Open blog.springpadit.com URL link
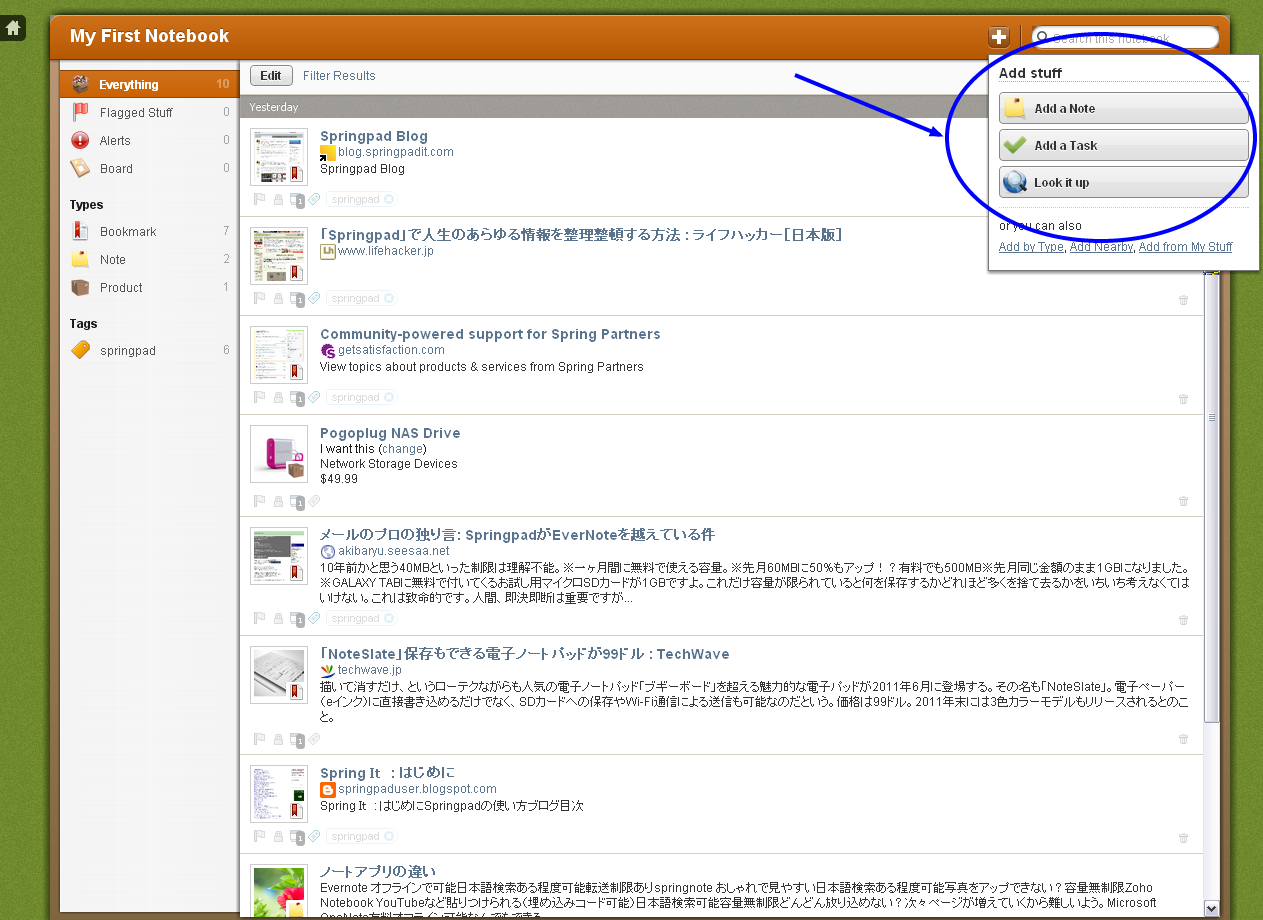The height and width of the screenshot is (920, 1263). [x=396, y=152]
